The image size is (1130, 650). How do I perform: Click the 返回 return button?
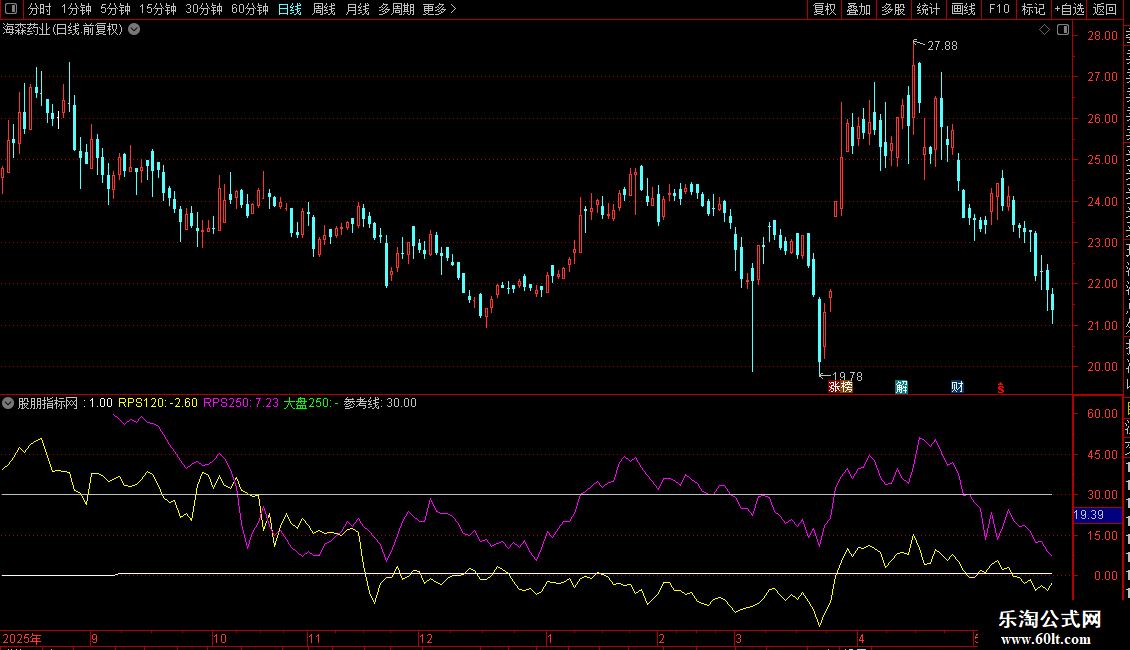coord(1104,9)
